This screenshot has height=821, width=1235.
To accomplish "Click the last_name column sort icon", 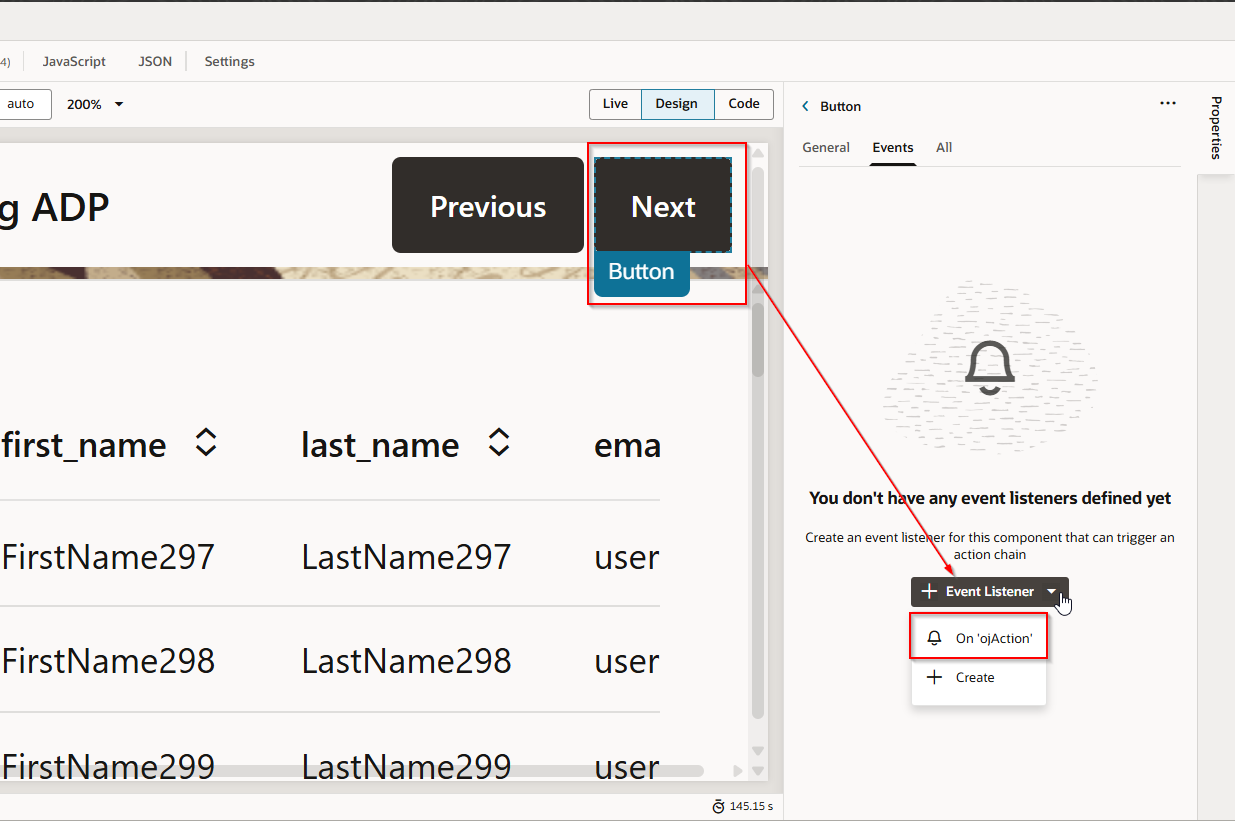I will 499,443.
